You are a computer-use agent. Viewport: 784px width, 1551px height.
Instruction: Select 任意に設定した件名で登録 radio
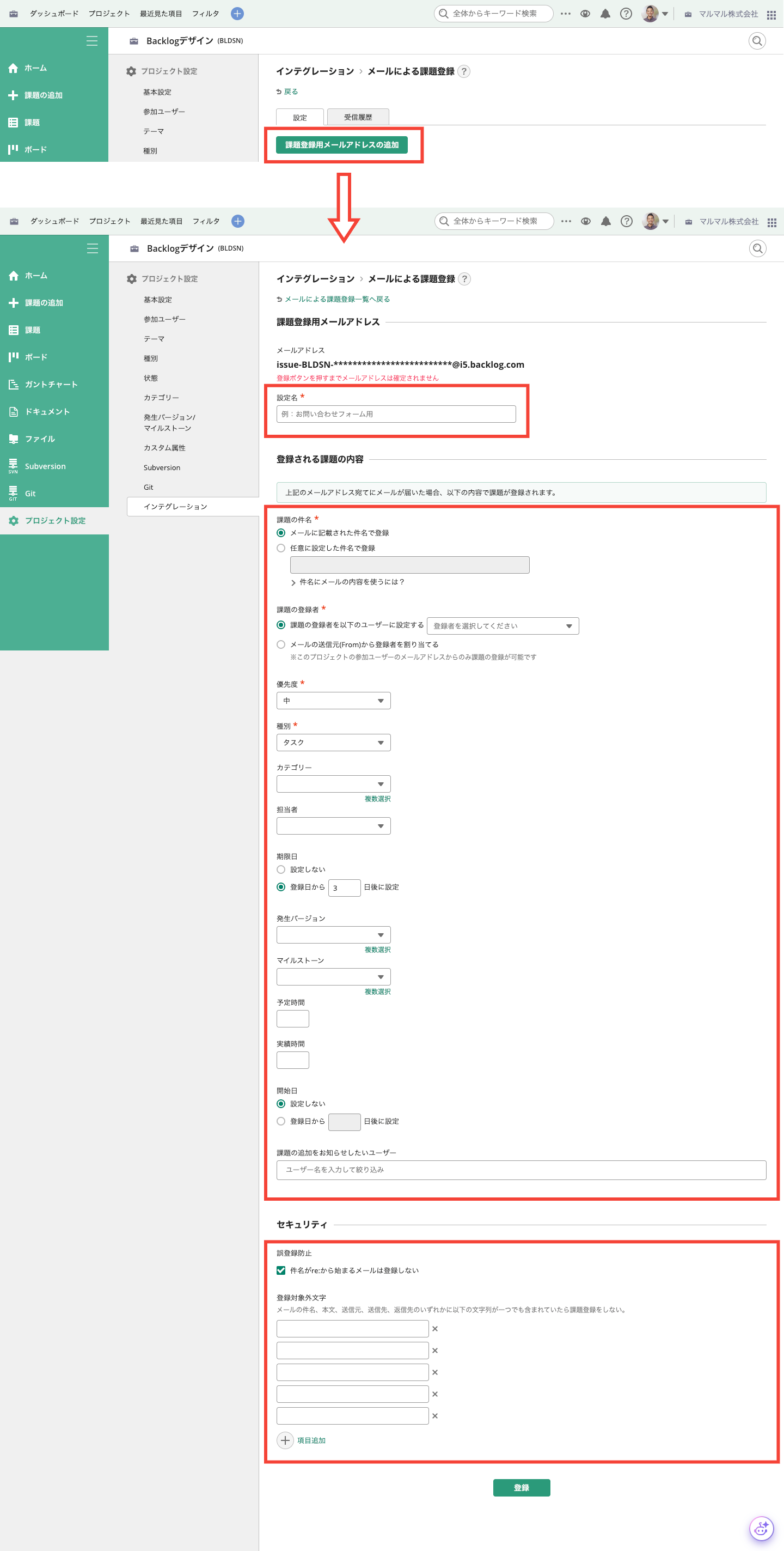pos(281,548)
